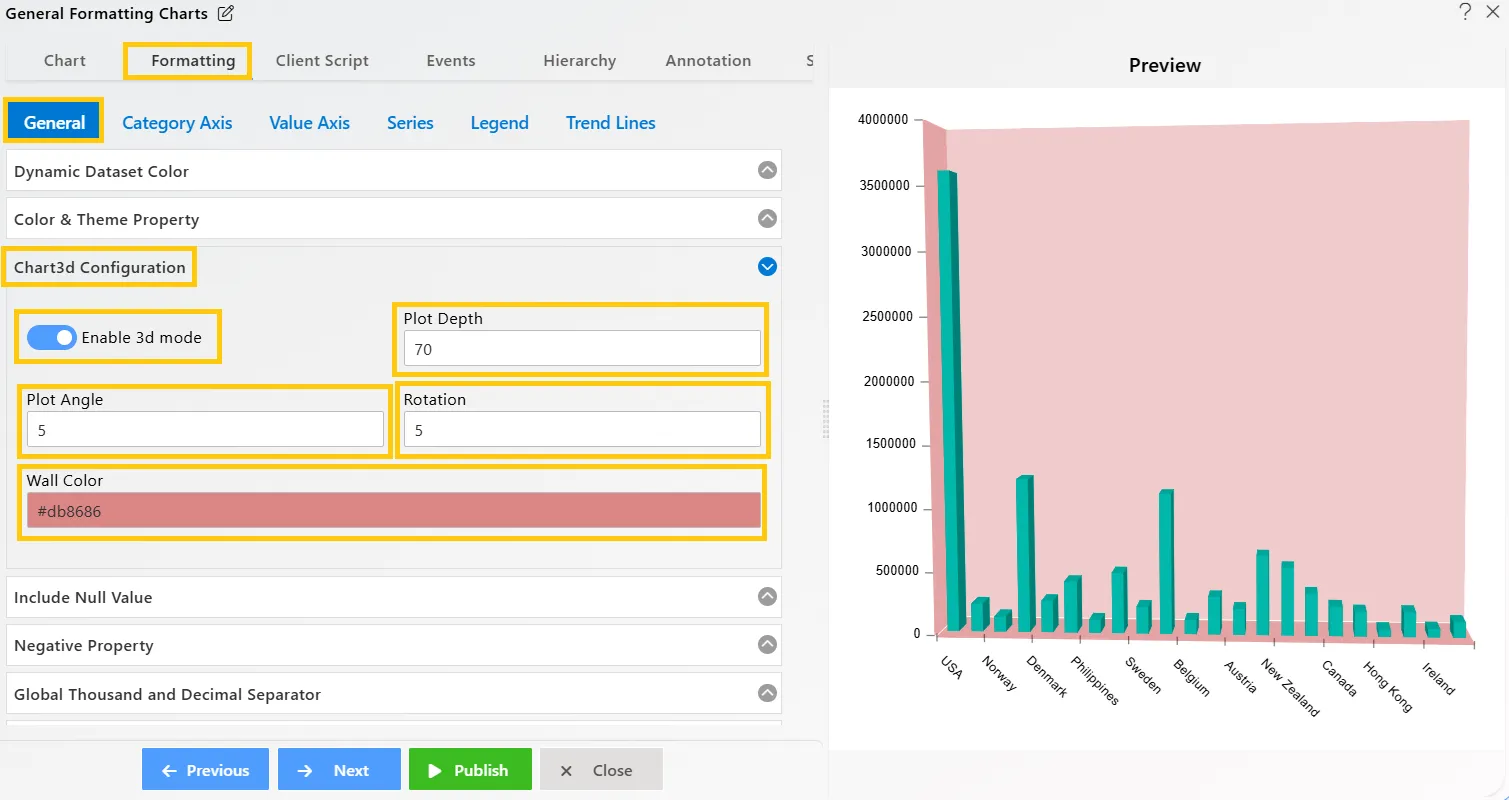
Task: Open the Client Script tab
Action: tap(322, 61)
